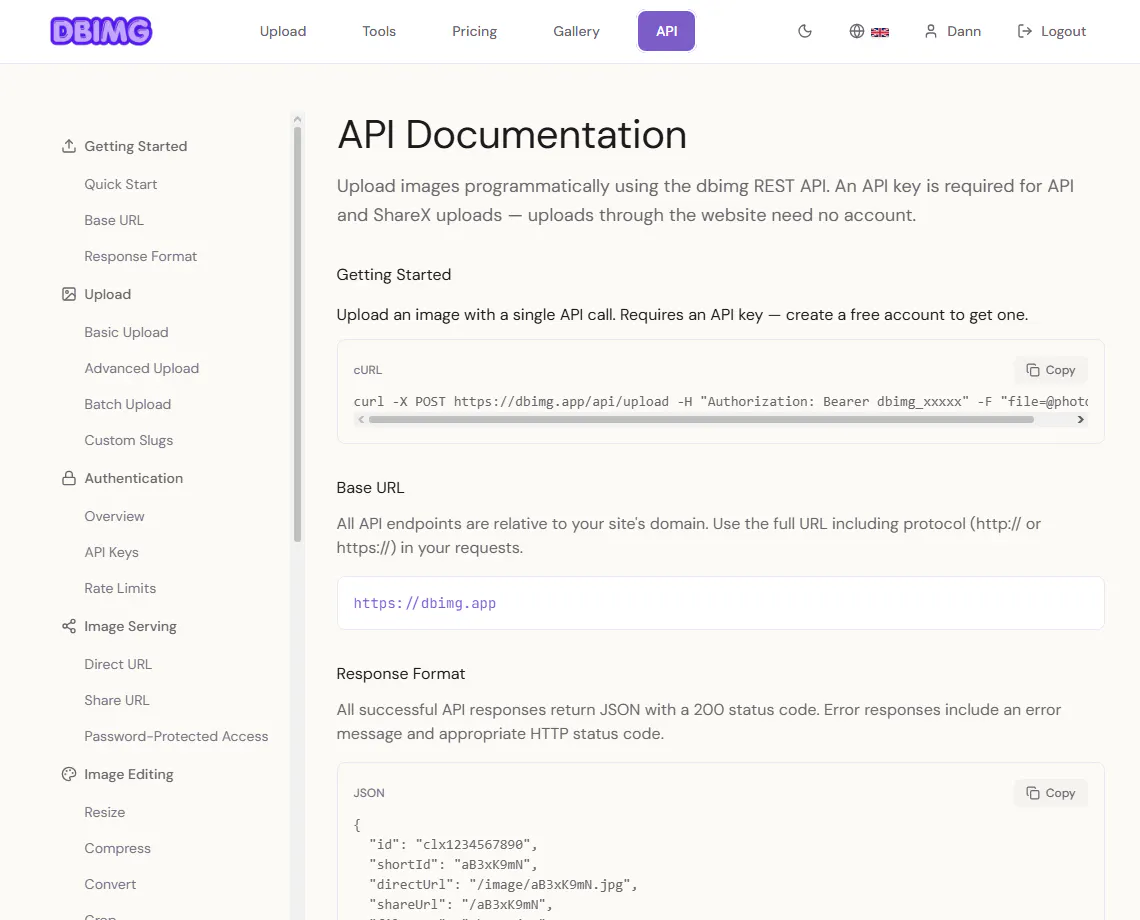Click the https://dbimg.app base URL
Screen dimensions: 1140x920
click(x=425, y=604)
